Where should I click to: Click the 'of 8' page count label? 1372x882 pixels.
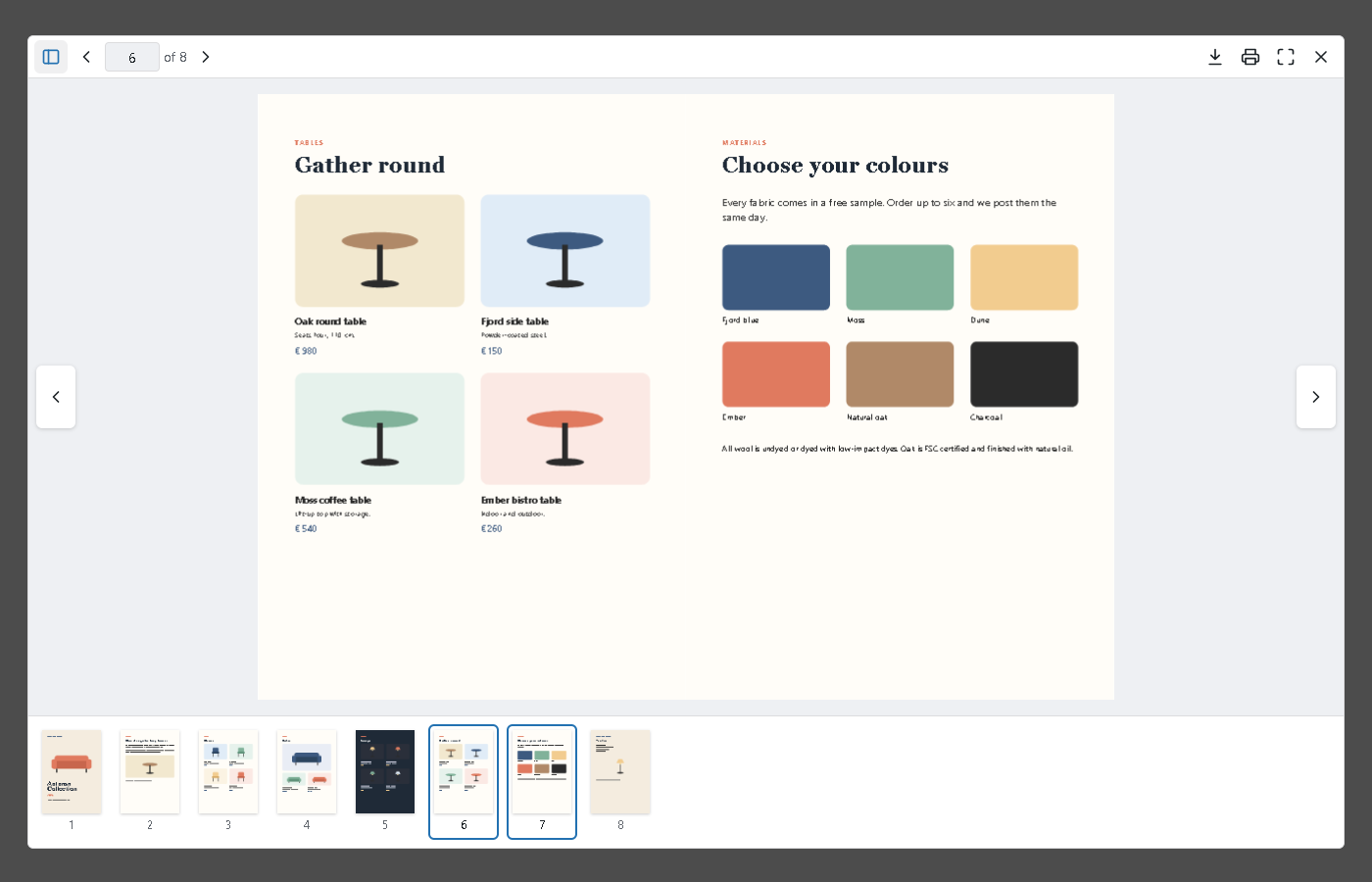(175, 57)
